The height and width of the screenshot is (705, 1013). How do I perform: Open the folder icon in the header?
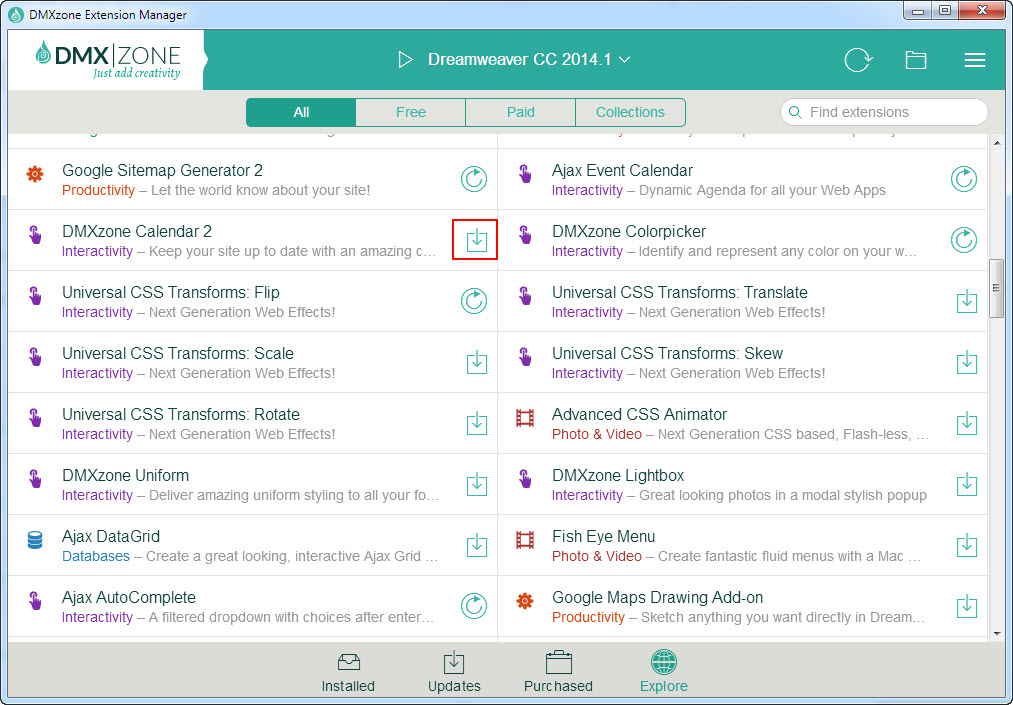click(x=915, y=60)
